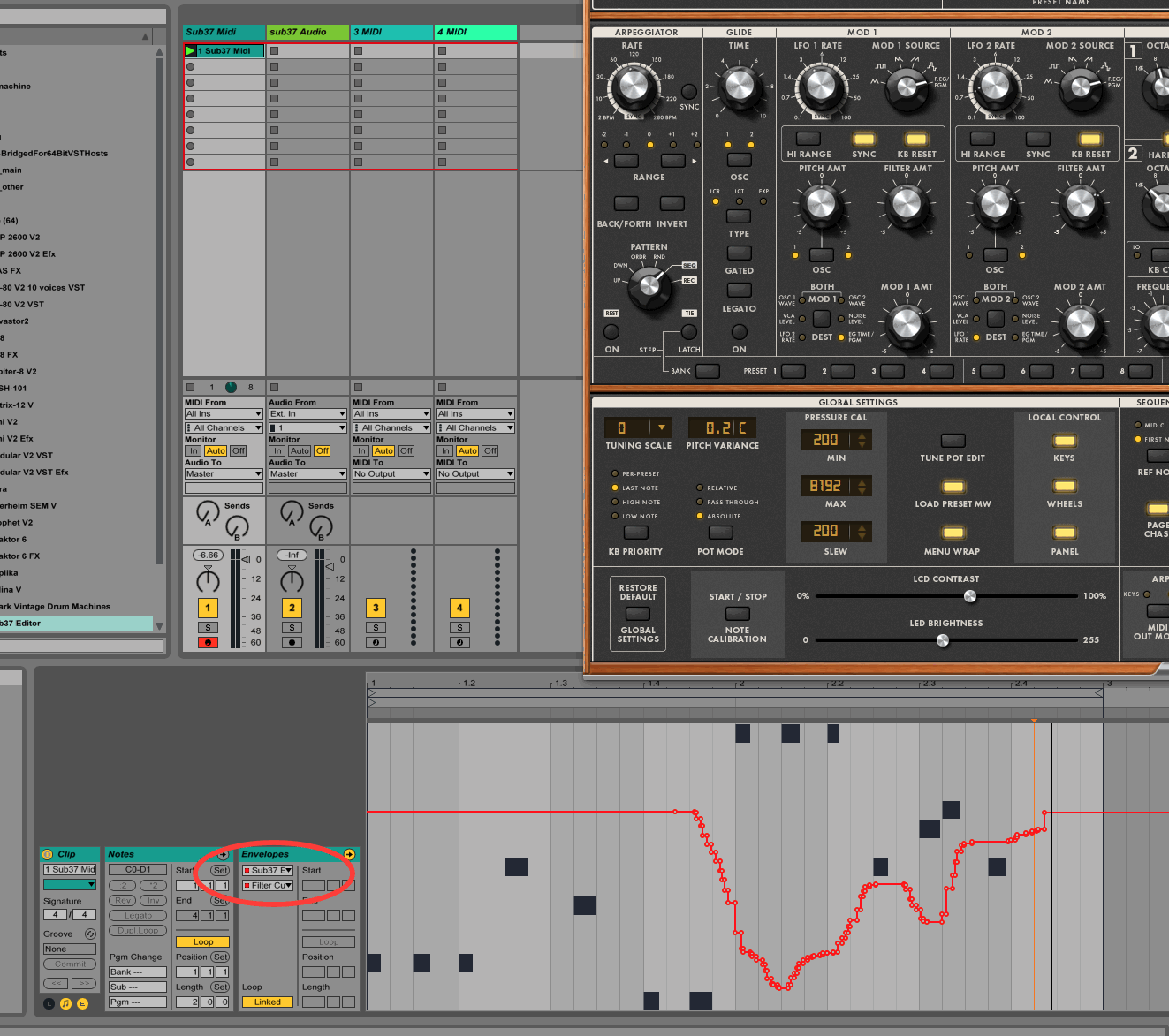This screenshot has height=1036, width=1169.
Task: Select the sub37 Audio track header
Action: point(307,32)
